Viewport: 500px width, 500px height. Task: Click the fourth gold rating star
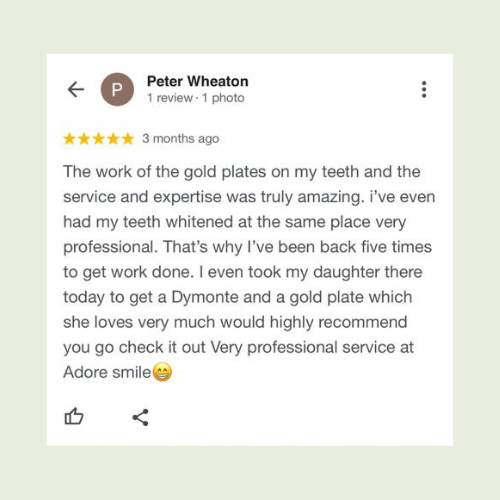(x=113, y=139)
